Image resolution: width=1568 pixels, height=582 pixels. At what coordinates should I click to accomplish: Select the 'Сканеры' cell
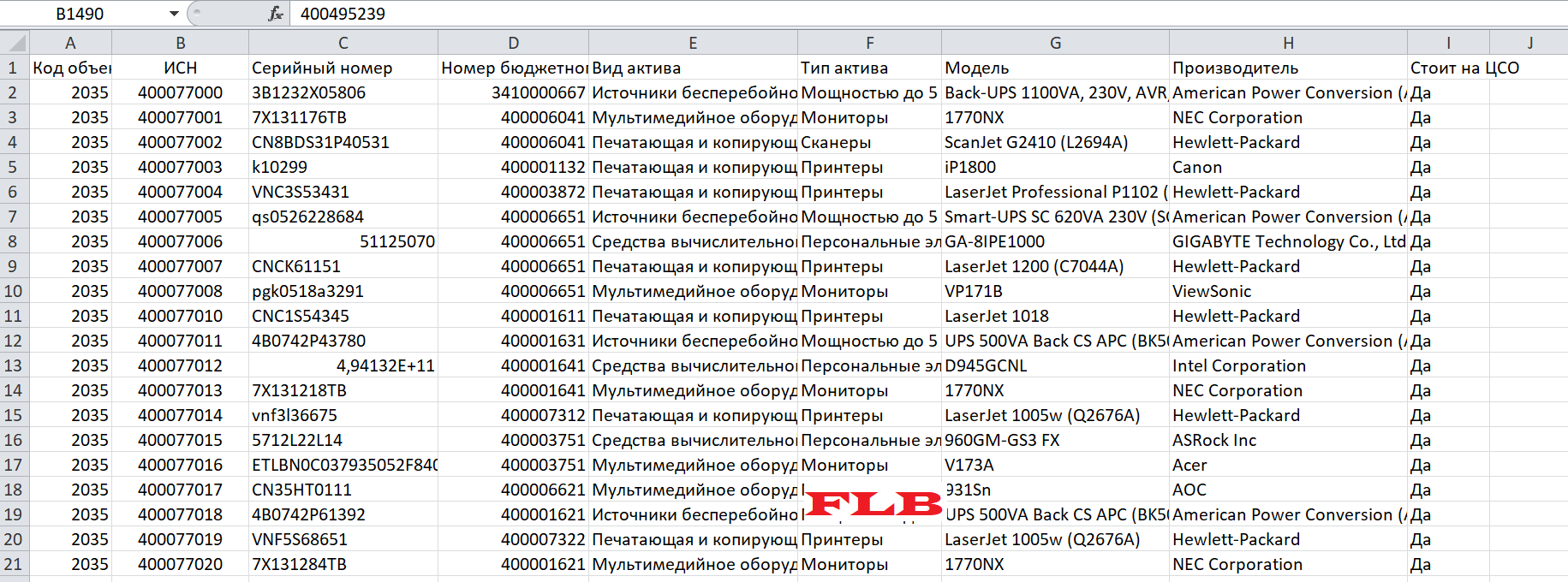coord(869,142)
